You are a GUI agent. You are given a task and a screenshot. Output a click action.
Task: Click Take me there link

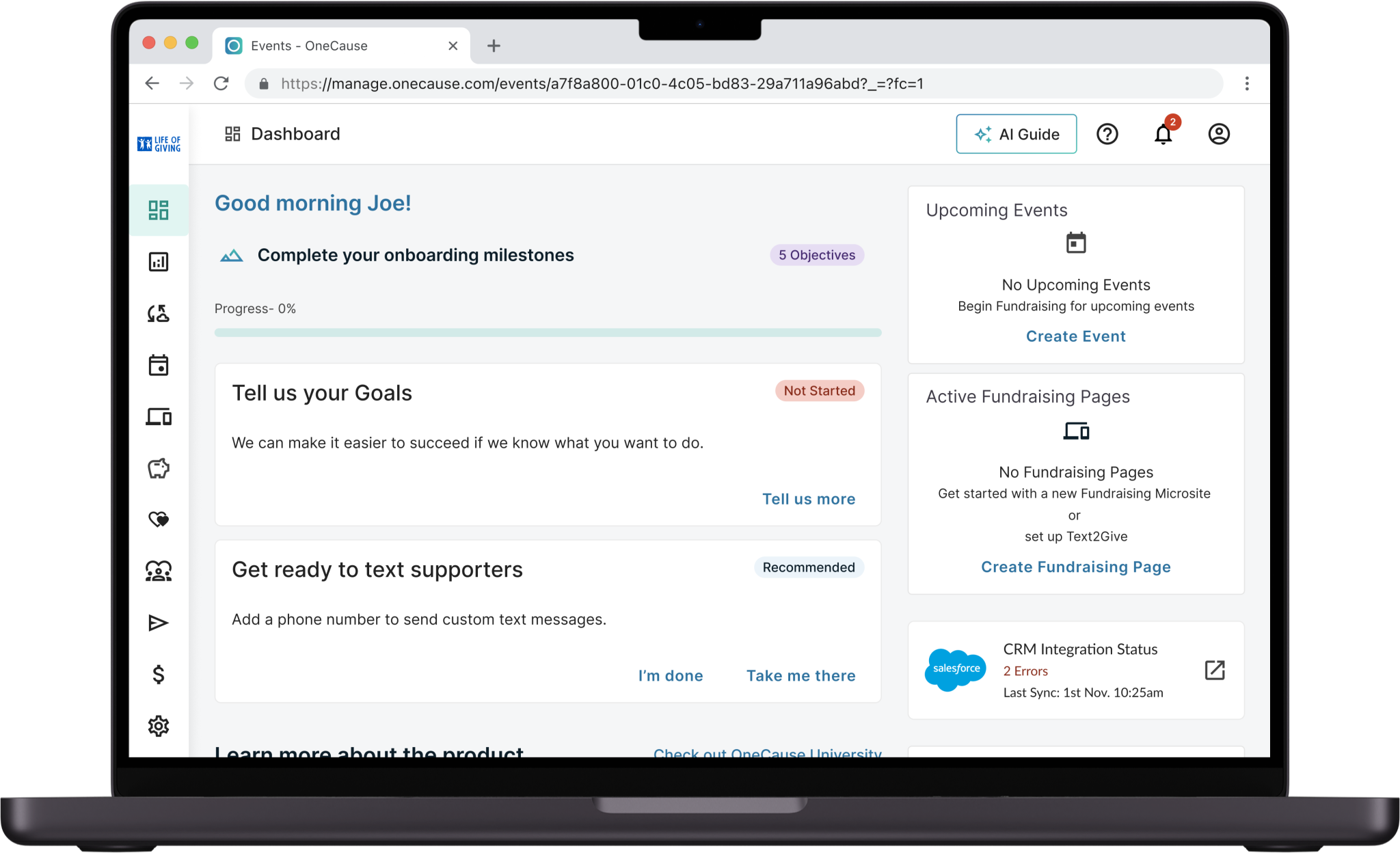tap(800, 675)
